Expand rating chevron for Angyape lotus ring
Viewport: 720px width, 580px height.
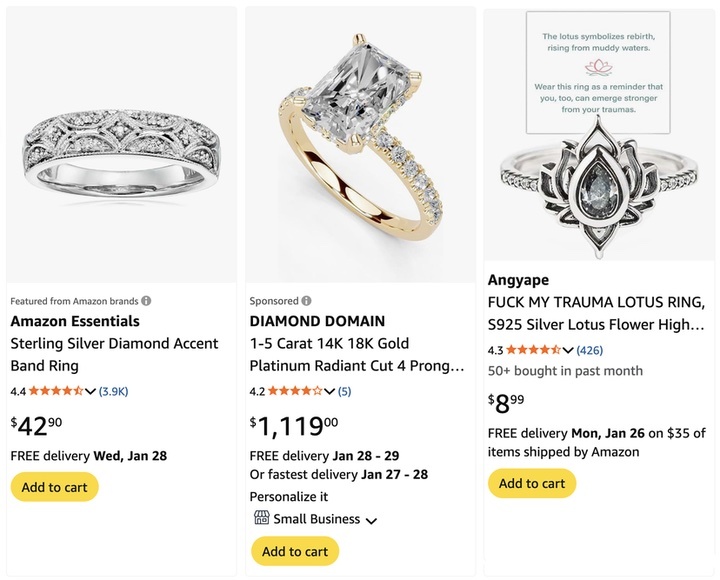click(x=569, y=350)
